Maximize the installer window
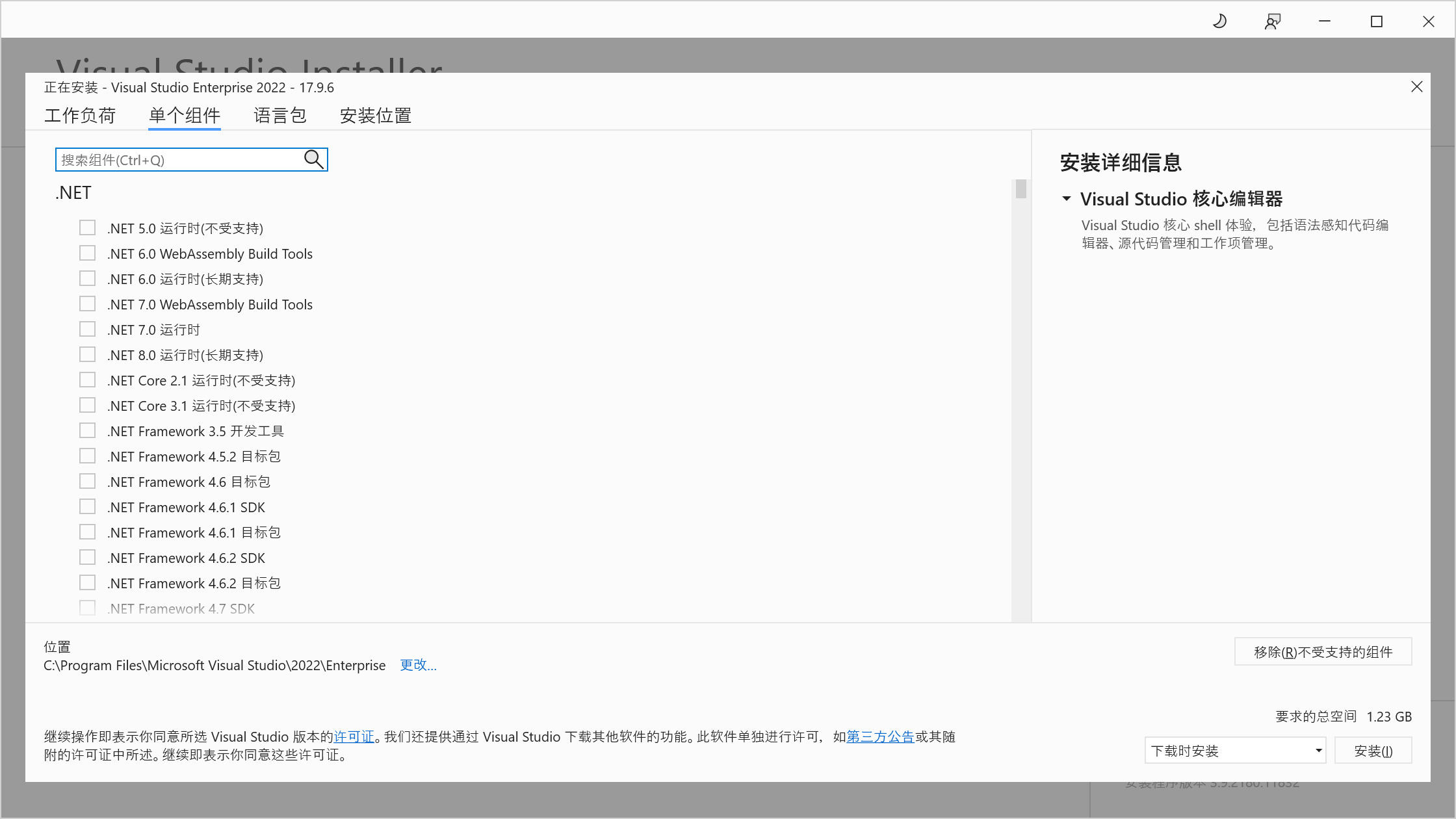 point(1377,21)
